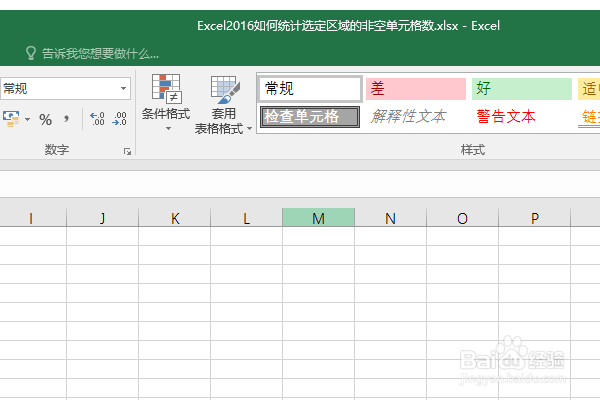Apply the 差 red cell style

point(416,89)
